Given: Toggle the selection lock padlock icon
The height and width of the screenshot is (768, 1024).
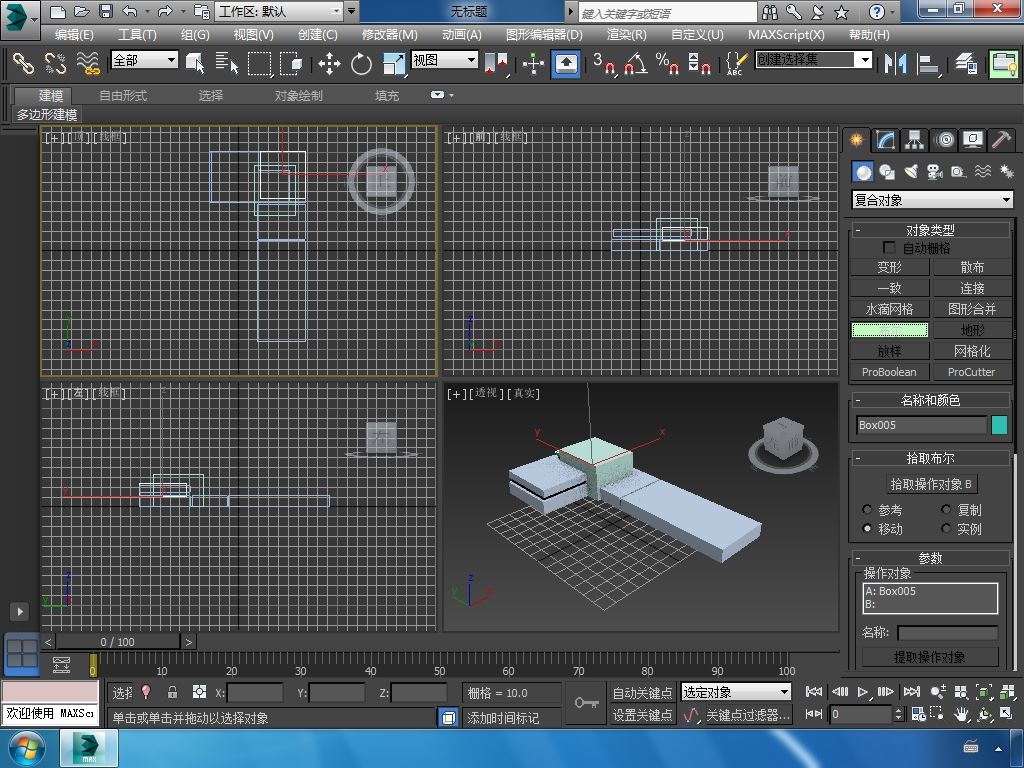Looking at the screenshot, I should 172,692.
